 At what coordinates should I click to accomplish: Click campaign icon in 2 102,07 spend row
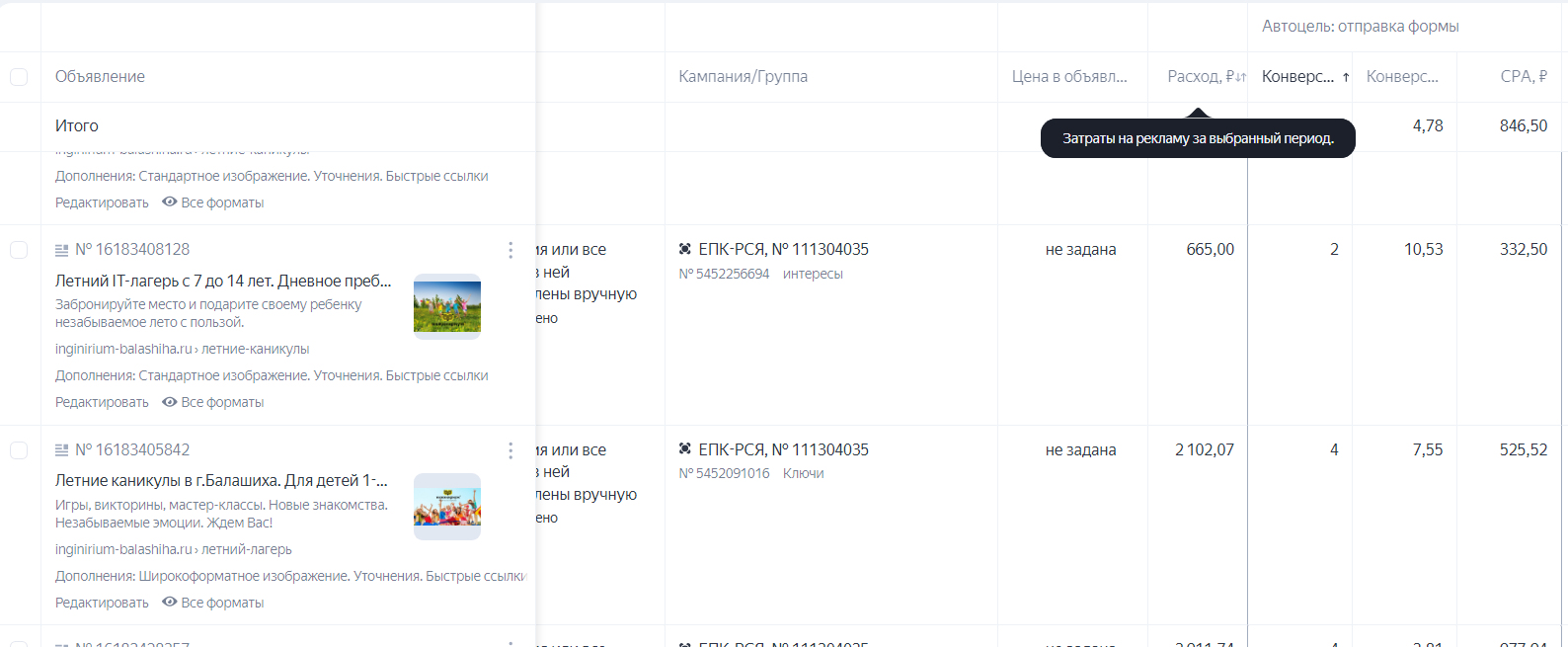(685, 449)
